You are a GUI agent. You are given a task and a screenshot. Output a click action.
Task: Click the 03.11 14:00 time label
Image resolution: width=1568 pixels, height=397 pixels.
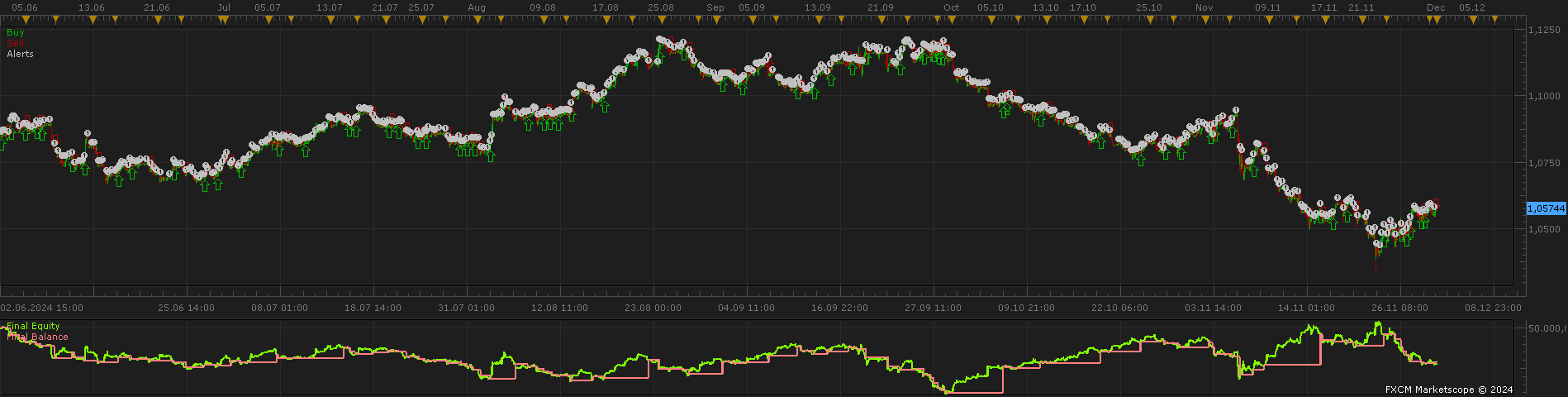click(x=1213, y=308)
